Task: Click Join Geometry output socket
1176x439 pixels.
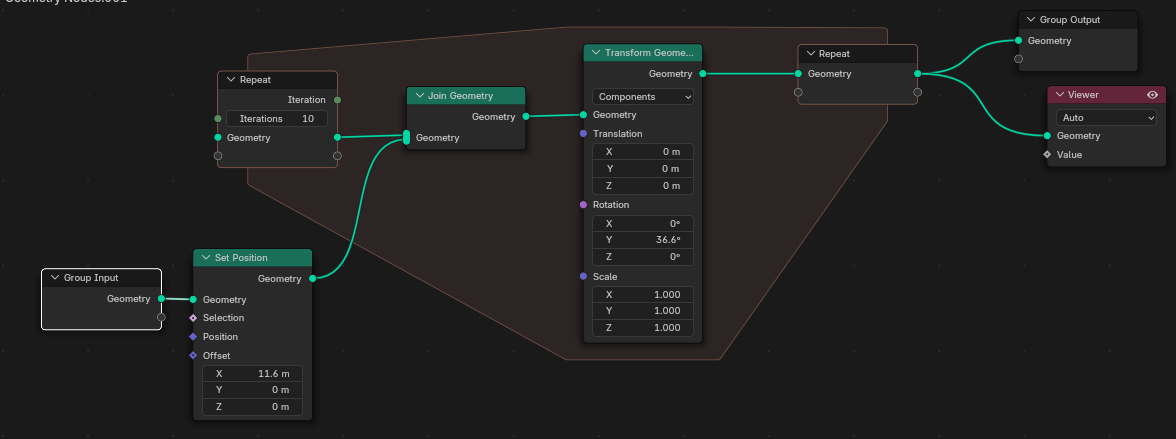Action: tap(525, 116)
